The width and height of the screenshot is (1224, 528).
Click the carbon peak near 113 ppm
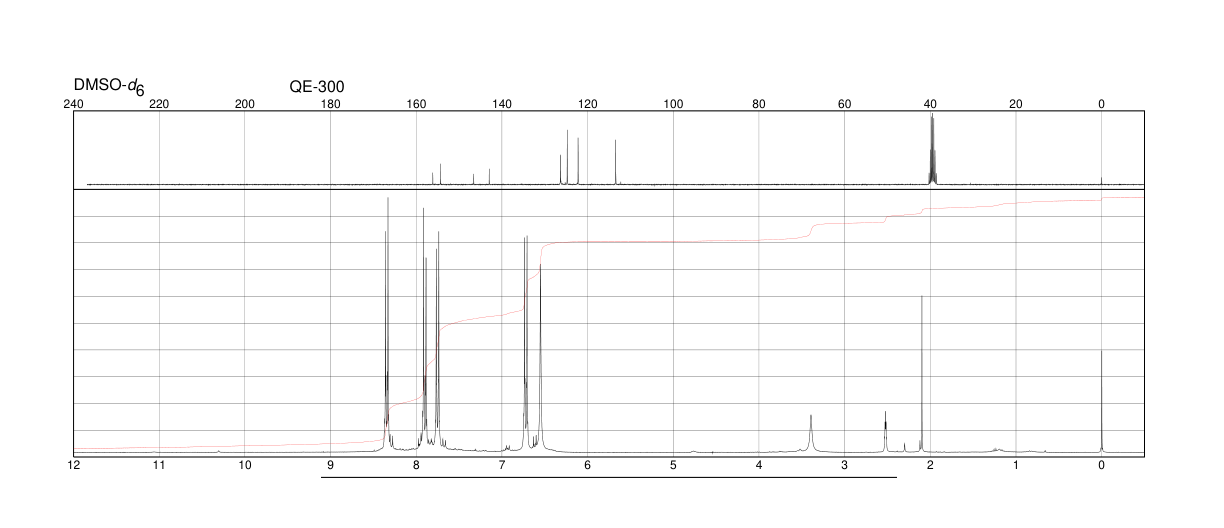click(615, 161)
